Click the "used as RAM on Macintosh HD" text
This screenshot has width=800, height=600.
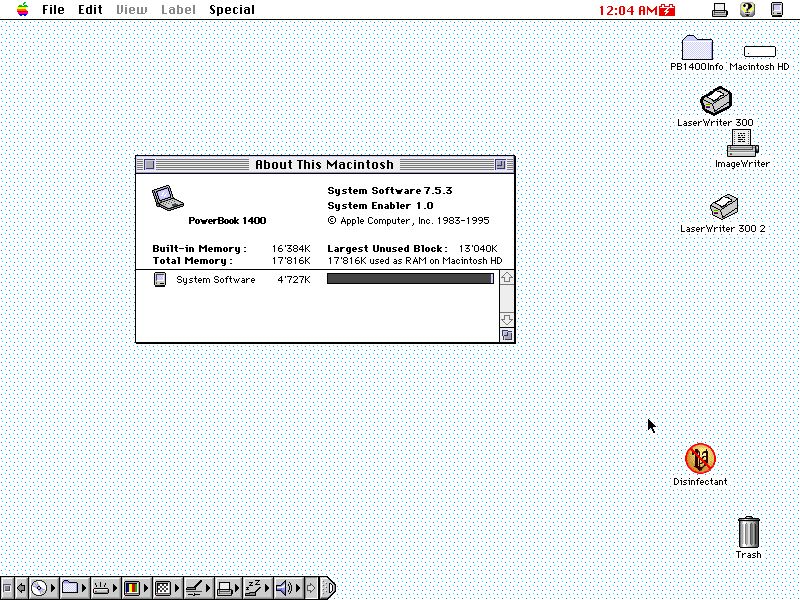coord(434,261)
